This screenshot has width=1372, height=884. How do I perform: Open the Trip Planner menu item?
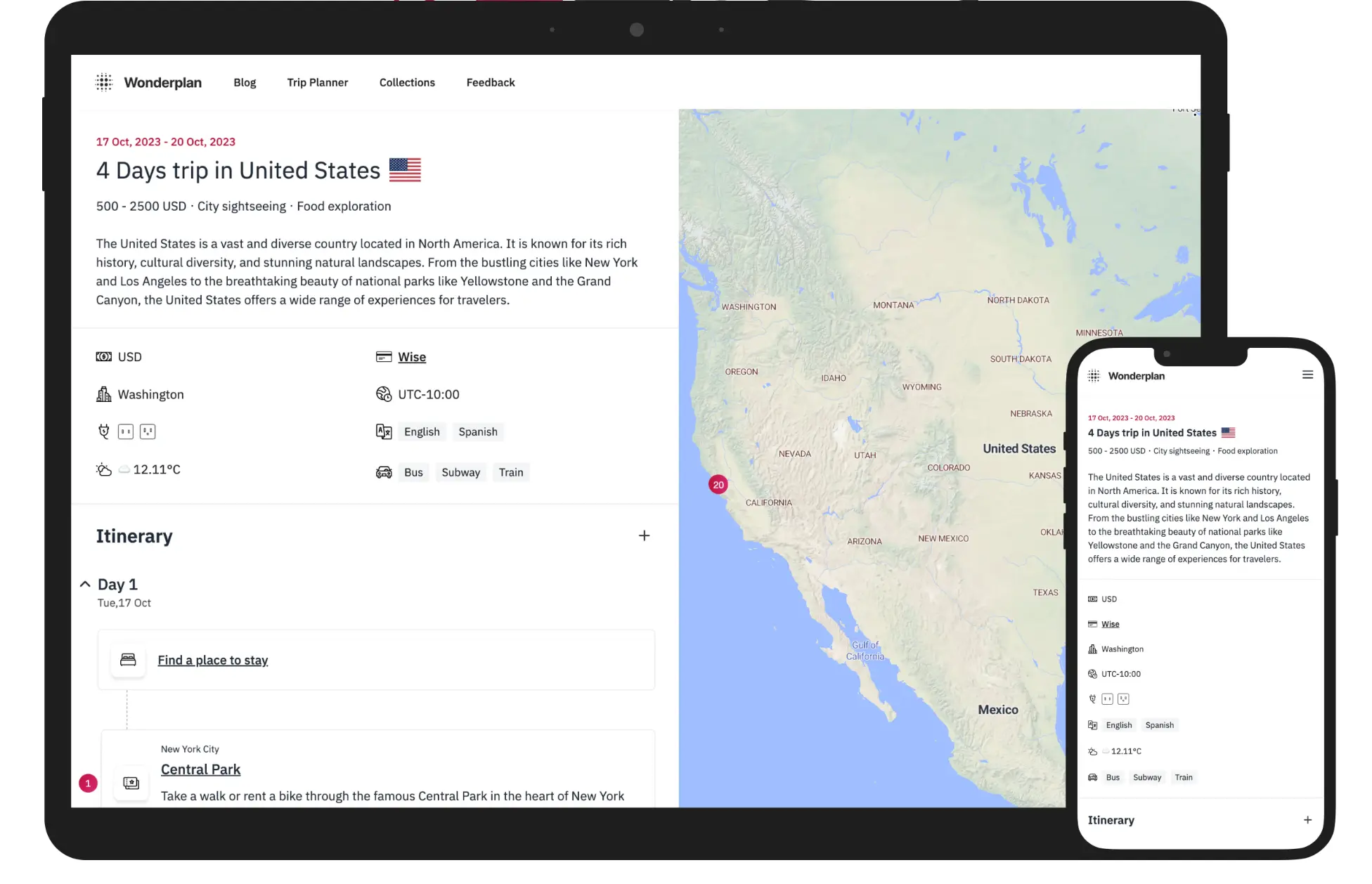pyautogui.click(x=317, y=82)
